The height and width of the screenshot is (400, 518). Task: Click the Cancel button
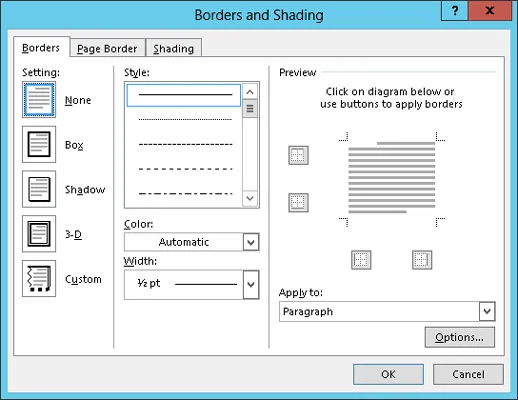pyautogui.click(x=468, y=374)
